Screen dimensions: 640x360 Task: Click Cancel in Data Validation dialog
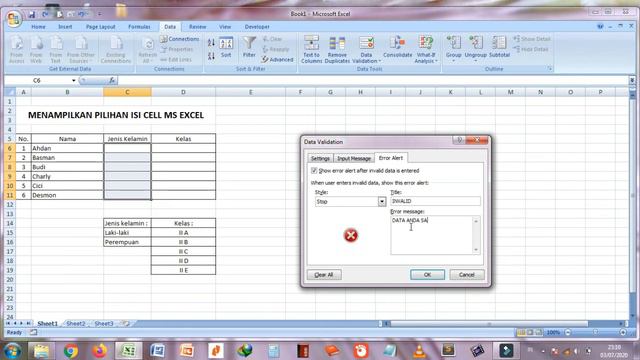467,275
